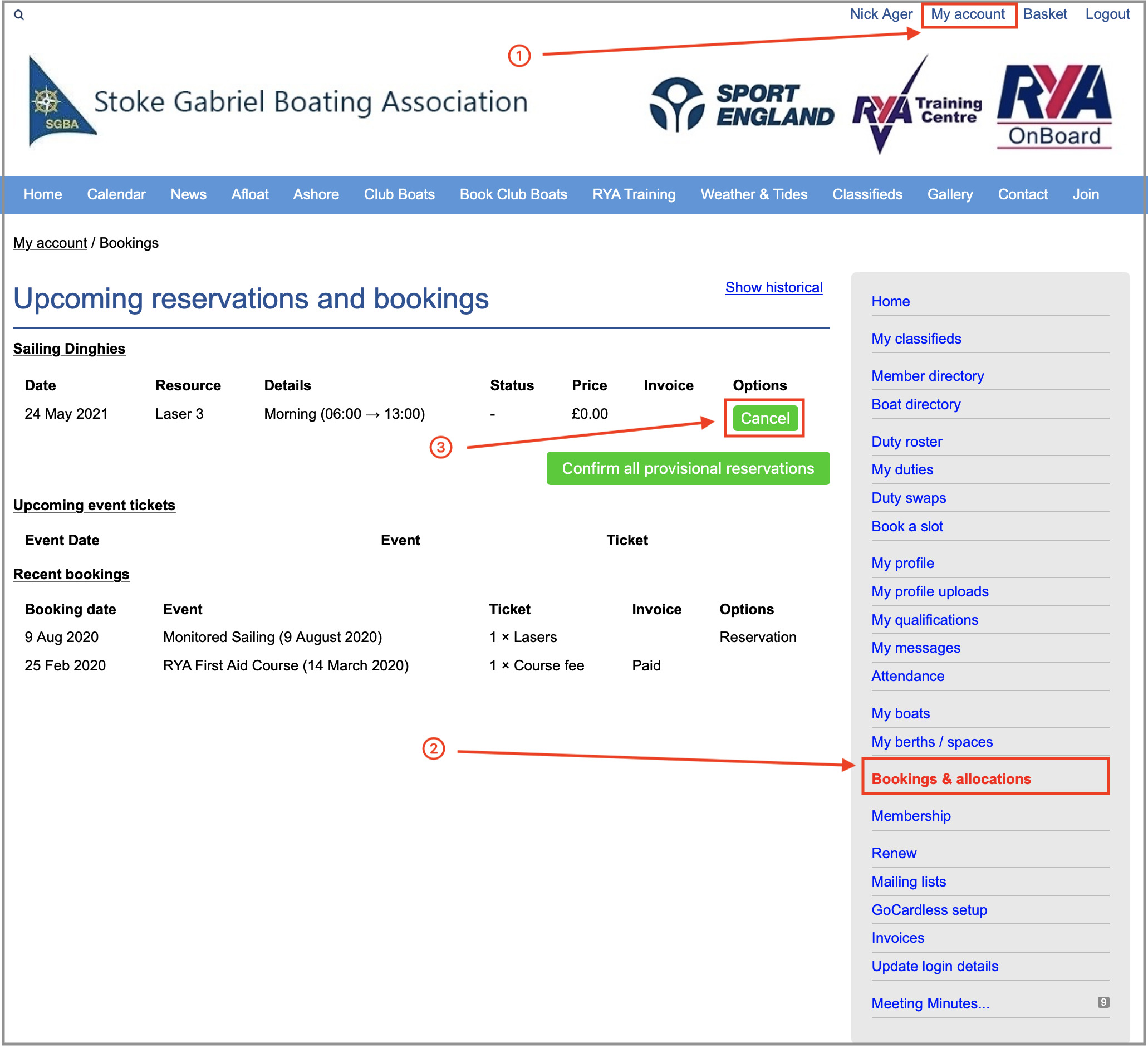Screen dimensions: 1148x1048
Task: Open the Ashore menu item
Action: pyautogui.click(x=316, y=194)
